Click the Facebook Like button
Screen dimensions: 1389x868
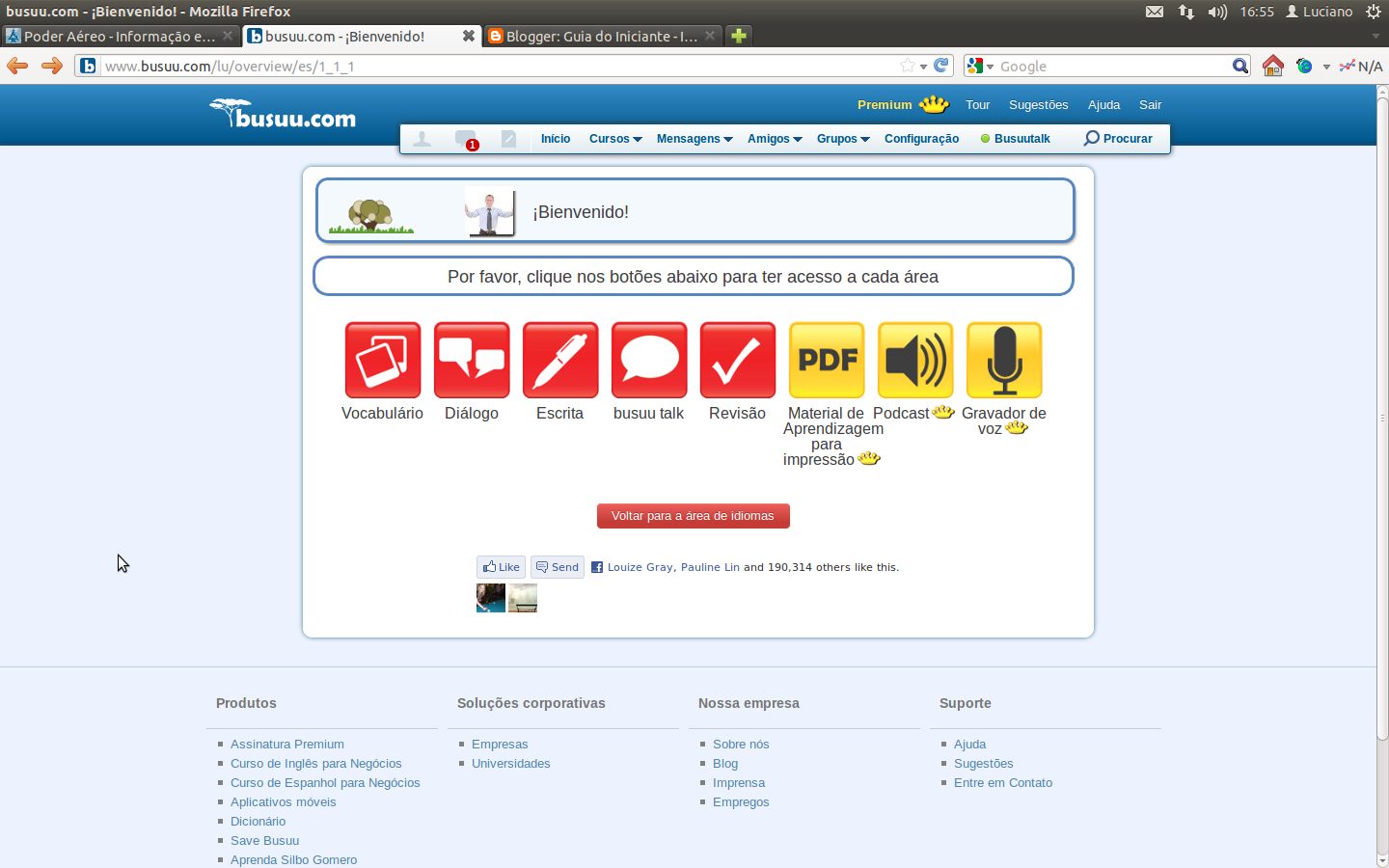coord(502,567)
